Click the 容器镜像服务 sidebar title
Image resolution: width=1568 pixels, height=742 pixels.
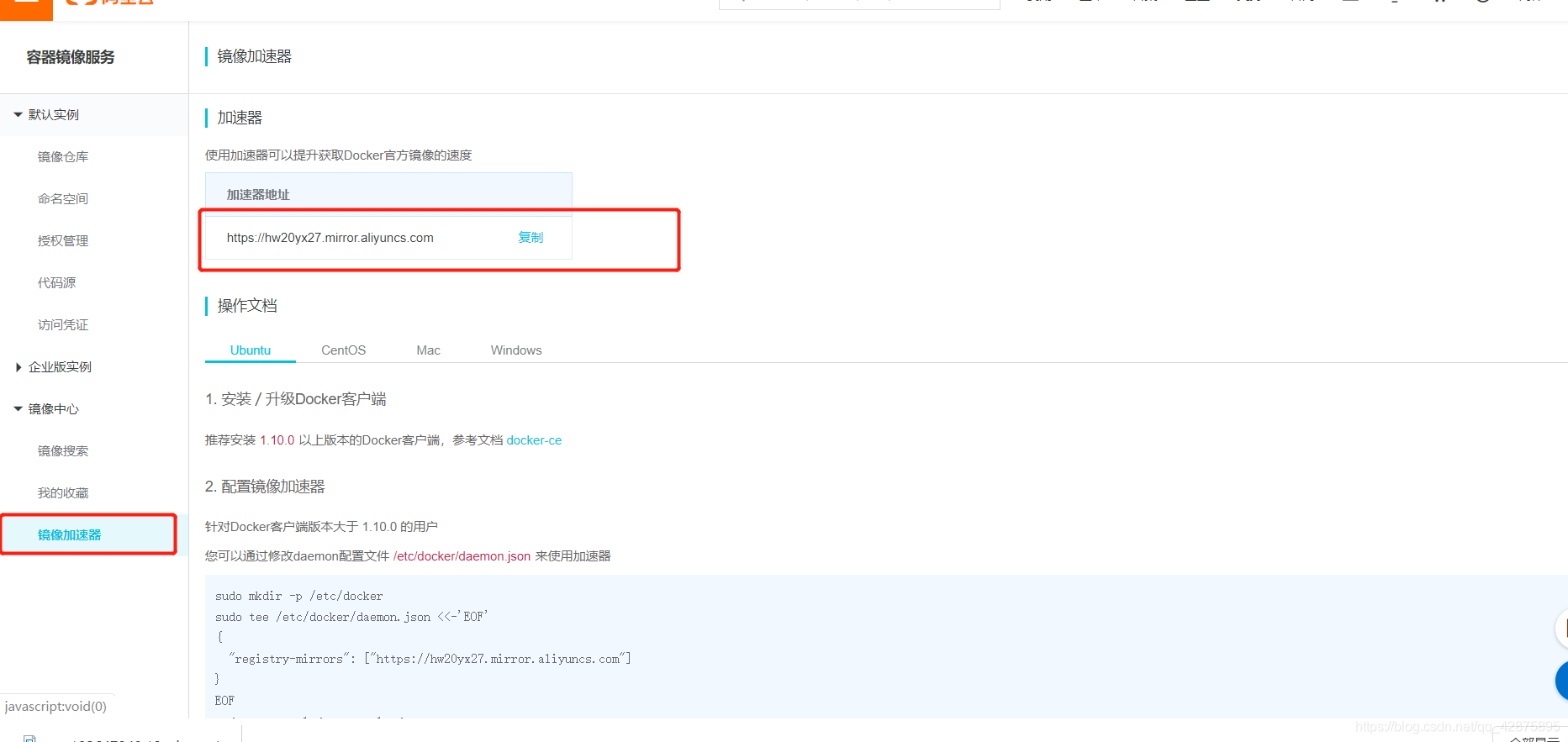pos(71,57)
